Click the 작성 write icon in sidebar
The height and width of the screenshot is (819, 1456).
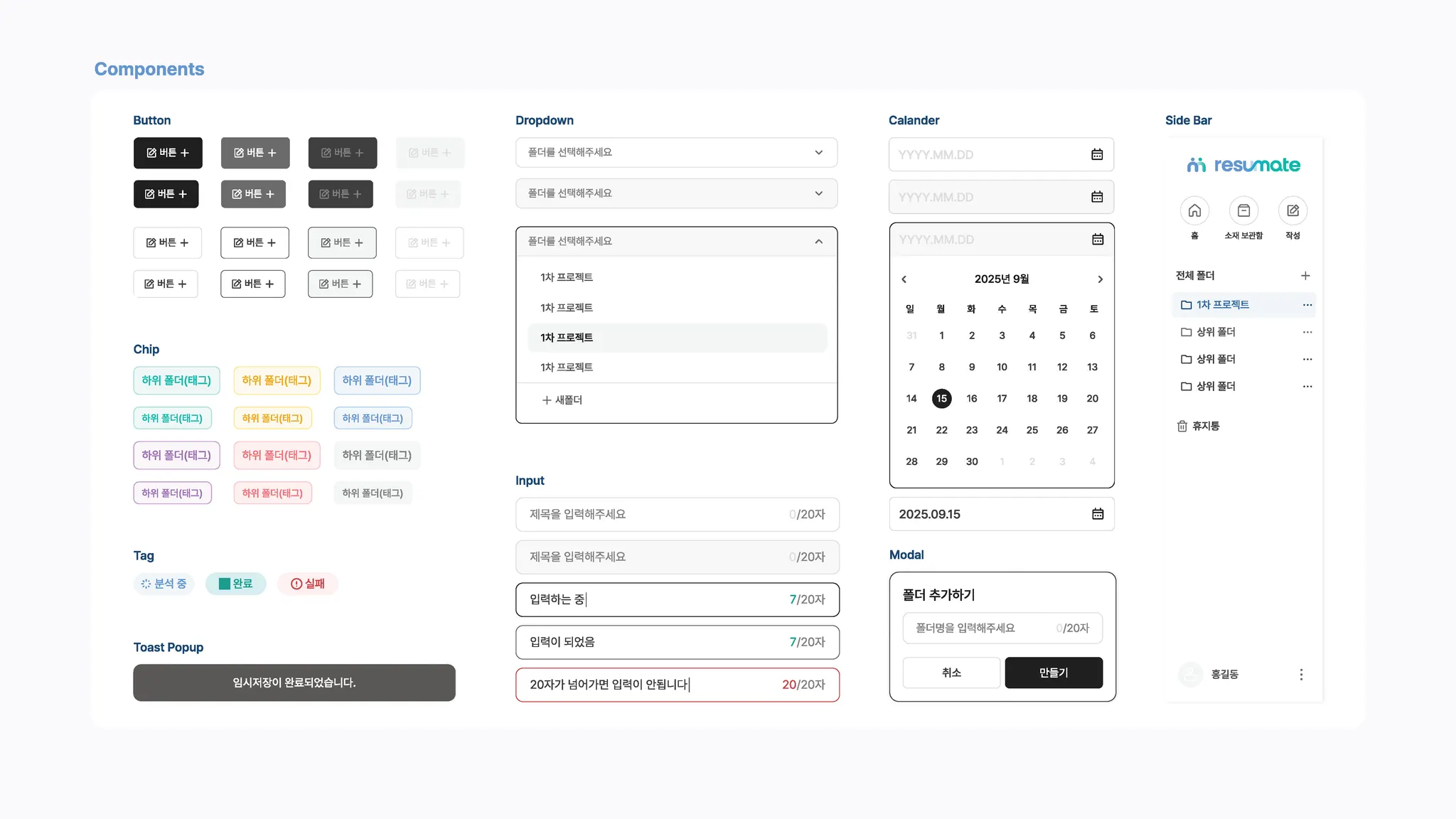coord(1292,210)
